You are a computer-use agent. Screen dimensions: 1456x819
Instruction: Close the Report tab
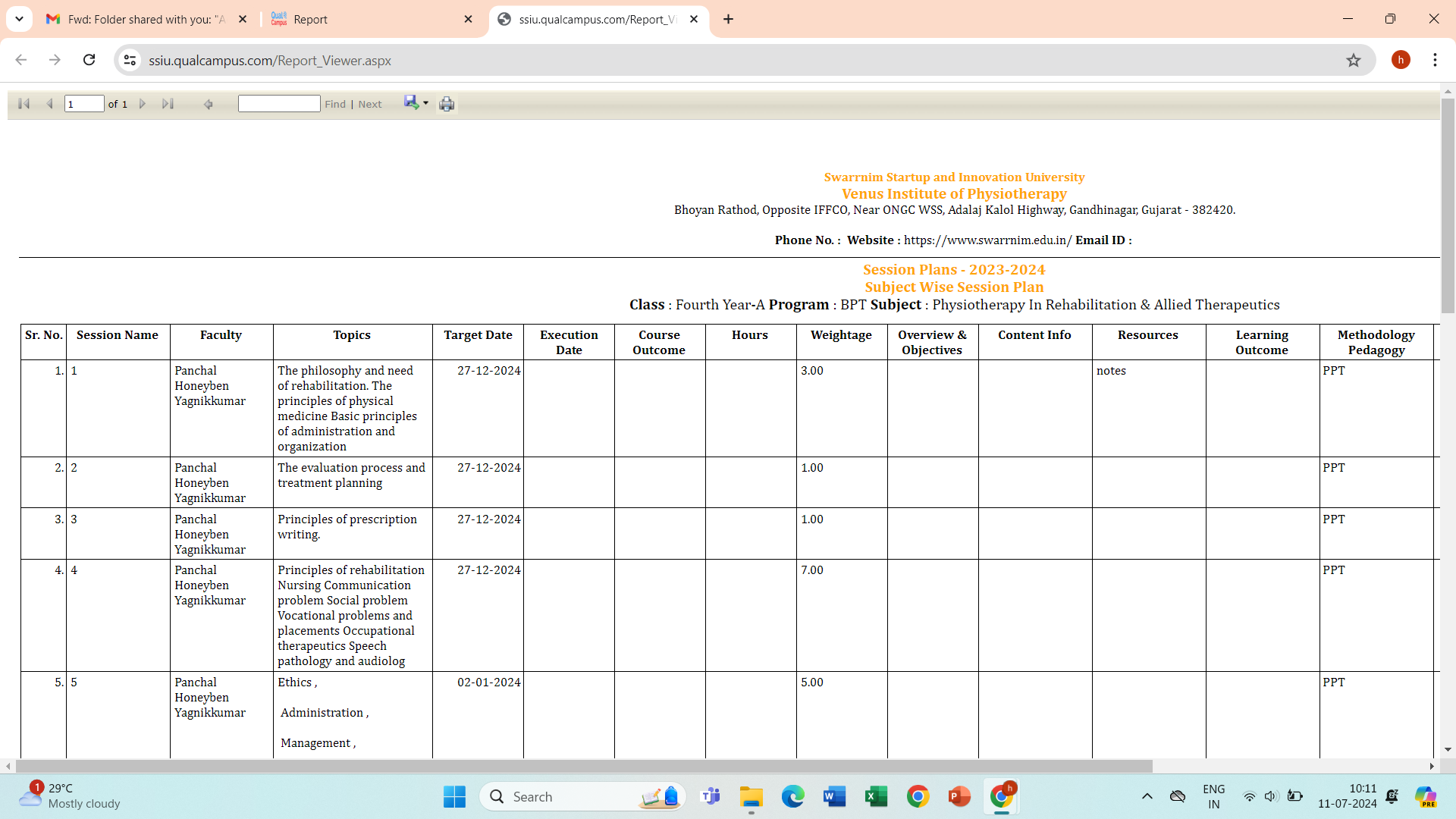tap(468, 20)
